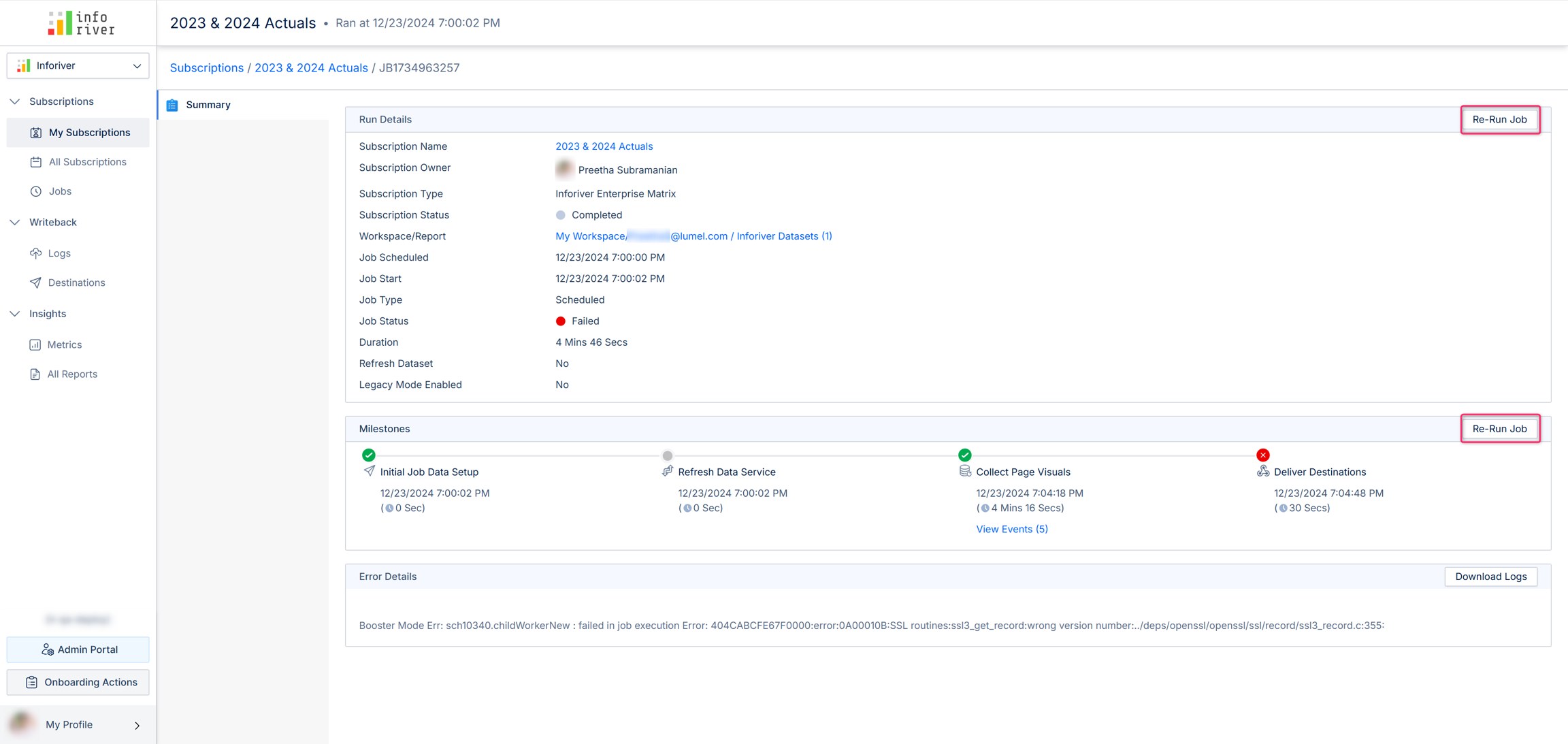1568x744 pixels.
Task: Click the Collect Page Visuals green checkmark
Action: [x=964, y=455]
